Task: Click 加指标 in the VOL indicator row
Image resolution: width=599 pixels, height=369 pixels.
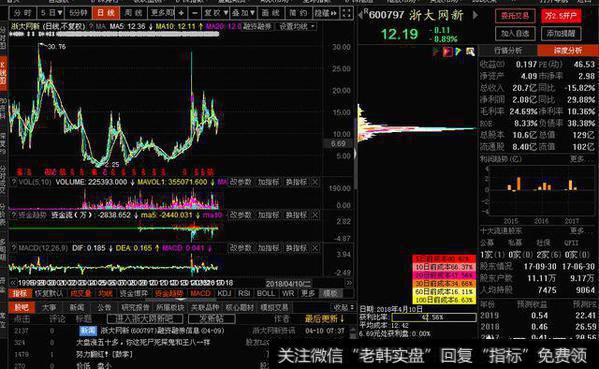Action: [269, 182]
